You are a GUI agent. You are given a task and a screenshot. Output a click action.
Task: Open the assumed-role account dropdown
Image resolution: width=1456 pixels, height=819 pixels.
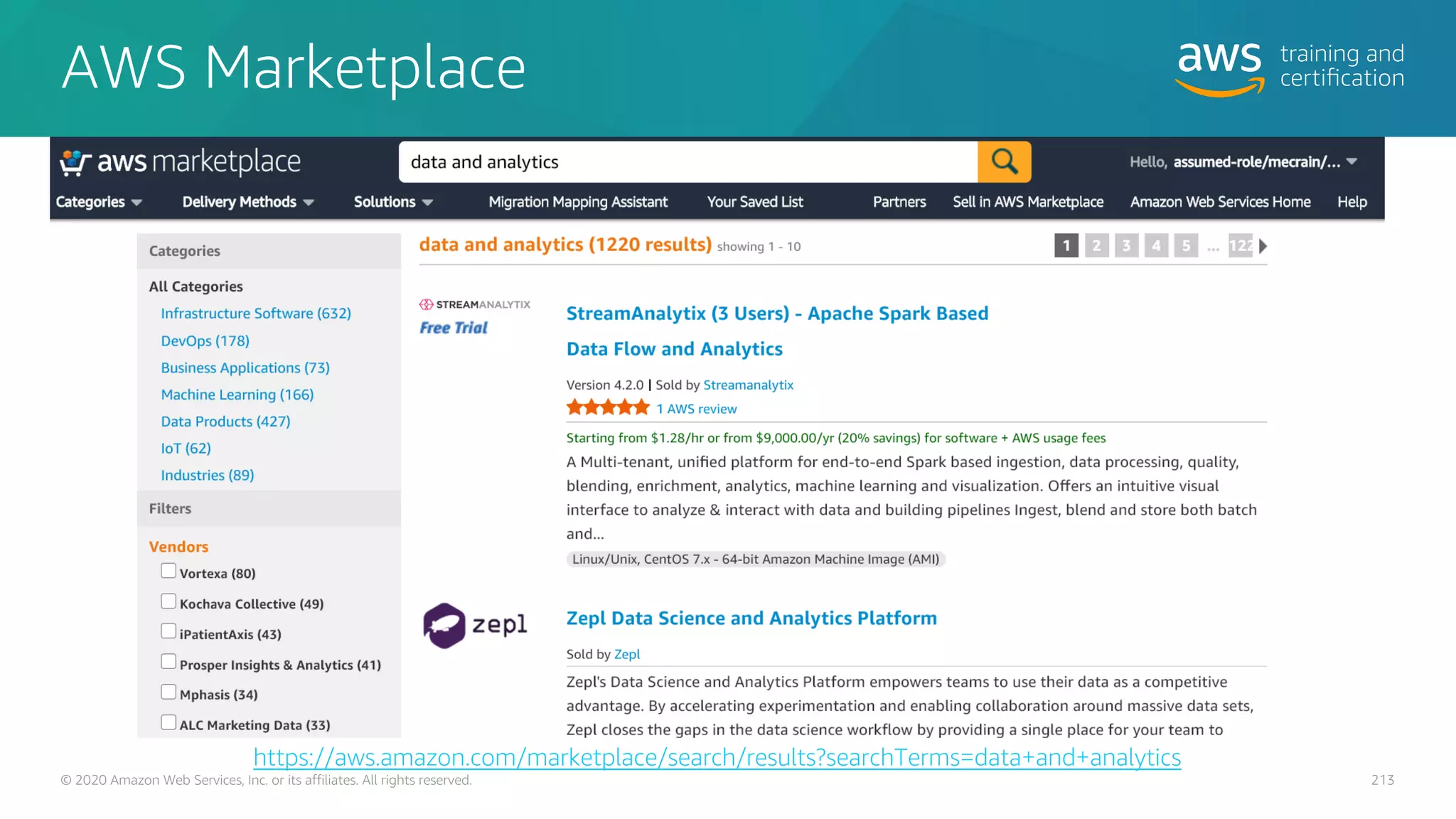pyautogui.click(x=1244, y=162)
